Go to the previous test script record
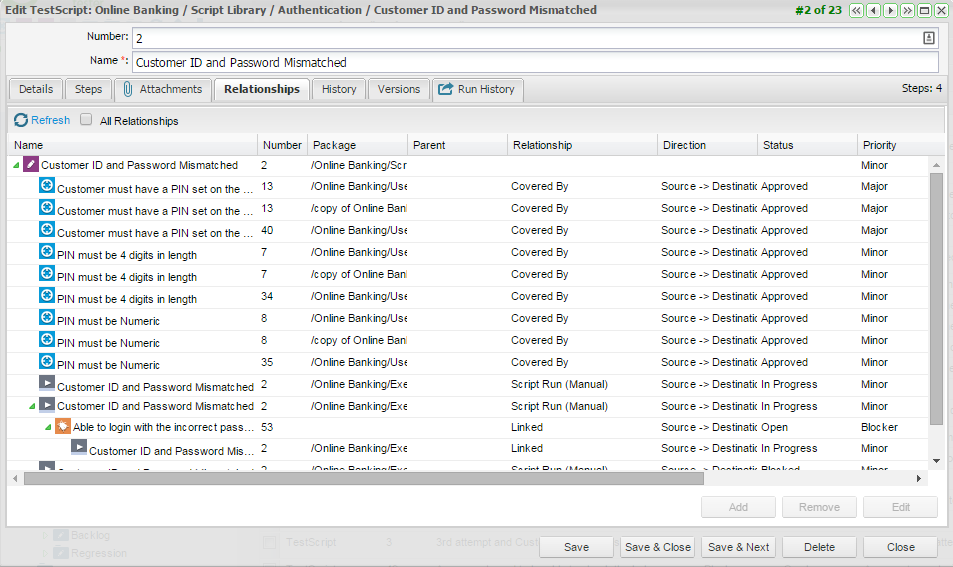Image resolution: width=953 pixels, height=567 pixels. (x=873, y=10)
